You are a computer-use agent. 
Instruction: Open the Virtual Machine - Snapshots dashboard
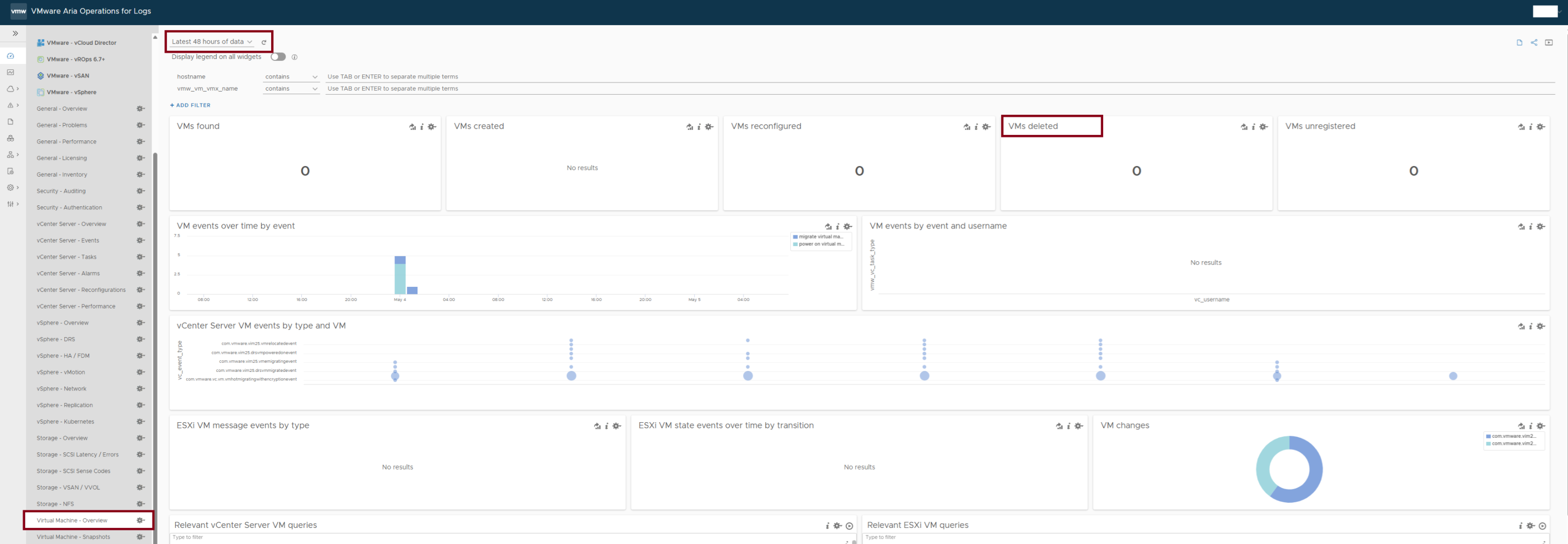coord(73,536)
